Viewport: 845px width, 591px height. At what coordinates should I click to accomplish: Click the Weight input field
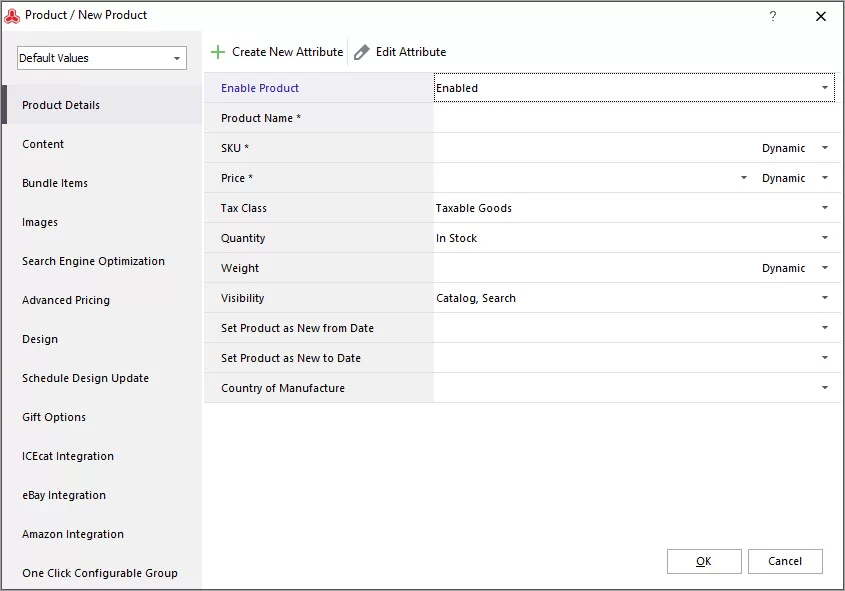coord(595,268)
